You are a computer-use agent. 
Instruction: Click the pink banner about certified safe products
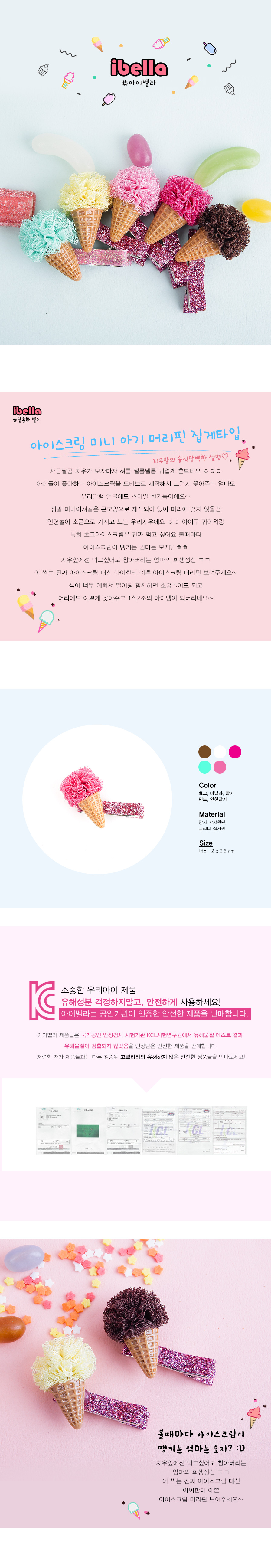point(155,1013)
